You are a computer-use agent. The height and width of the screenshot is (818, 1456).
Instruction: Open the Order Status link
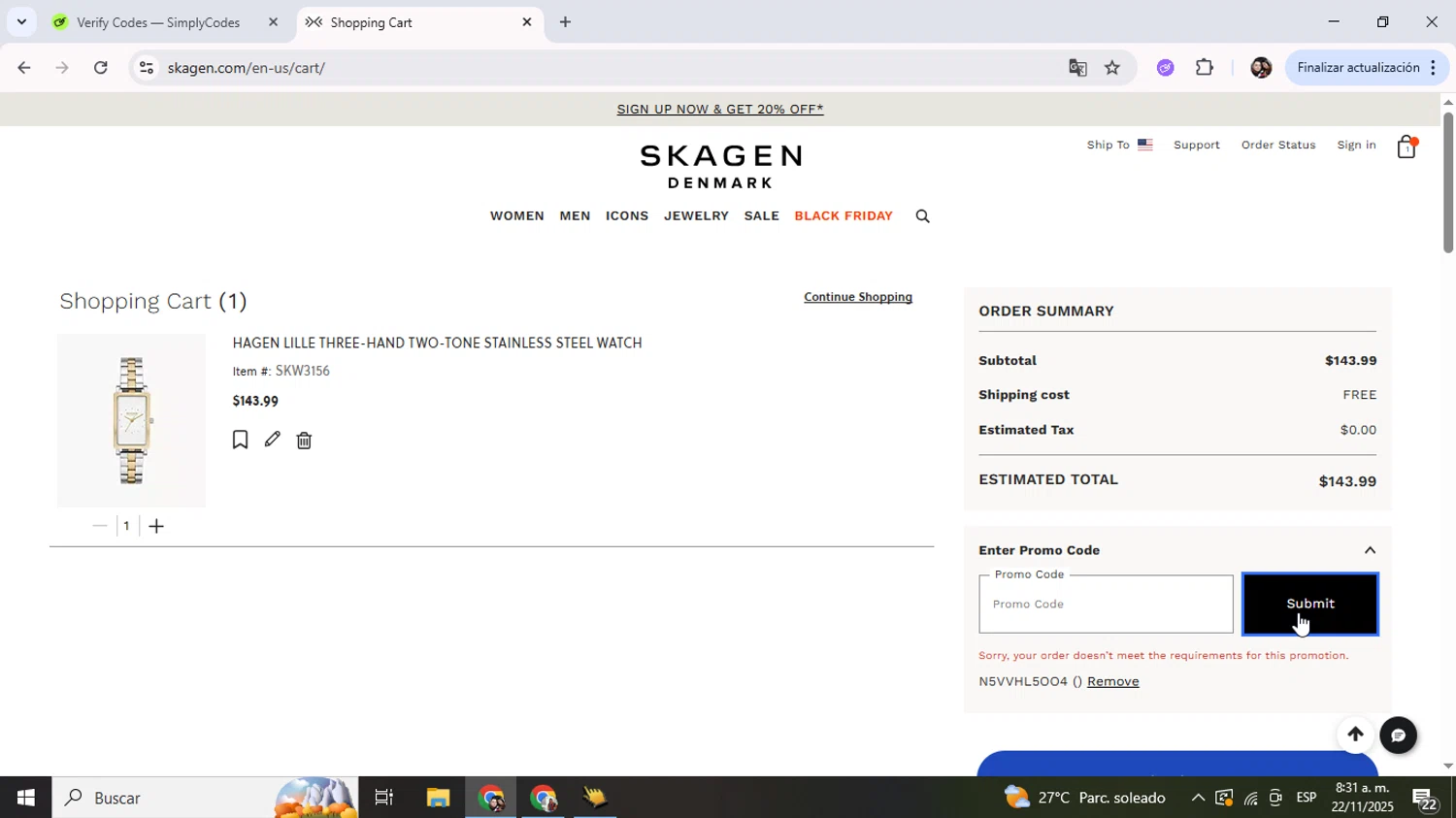(x=1278, y=145)
